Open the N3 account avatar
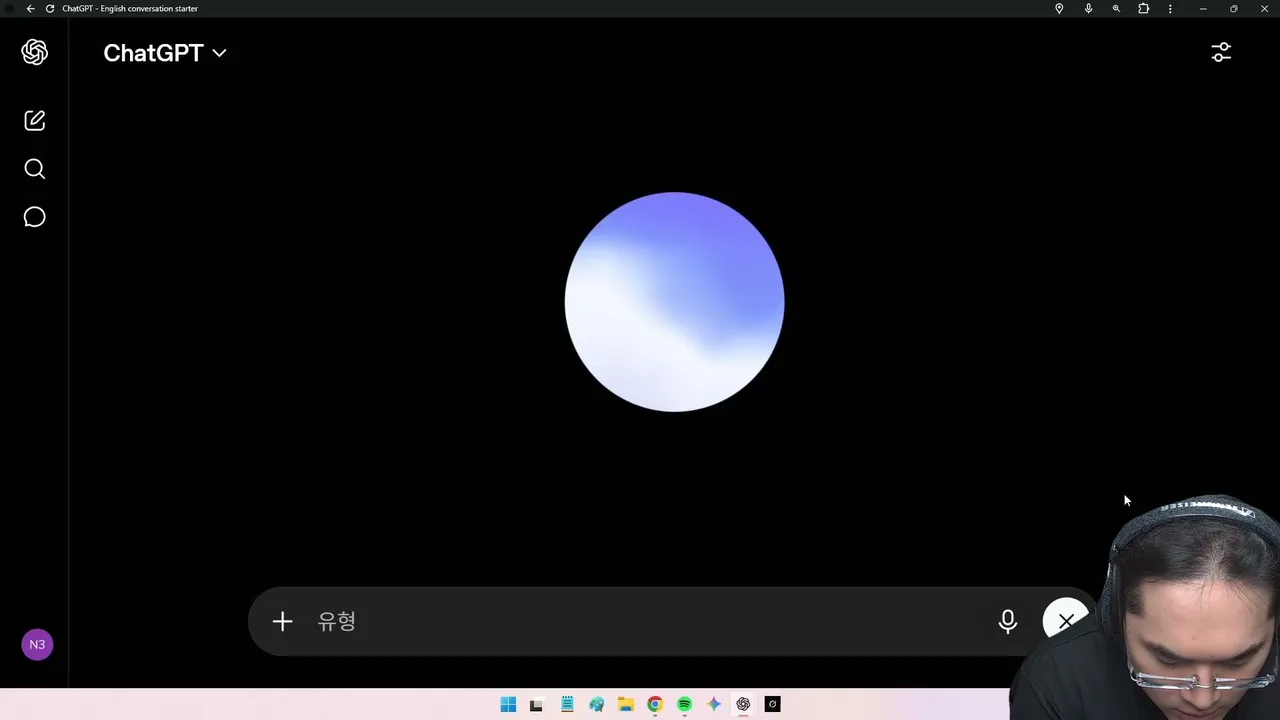Image resolution: width=1280 pixels, height=720 pixels. pos(37,645)
